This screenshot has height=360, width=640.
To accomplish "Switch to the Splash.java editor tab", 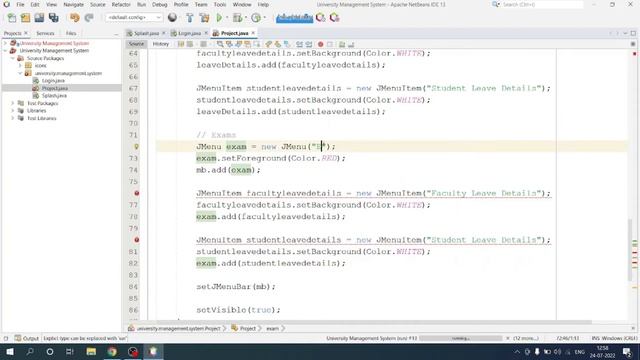I will [x=146, y=33].
